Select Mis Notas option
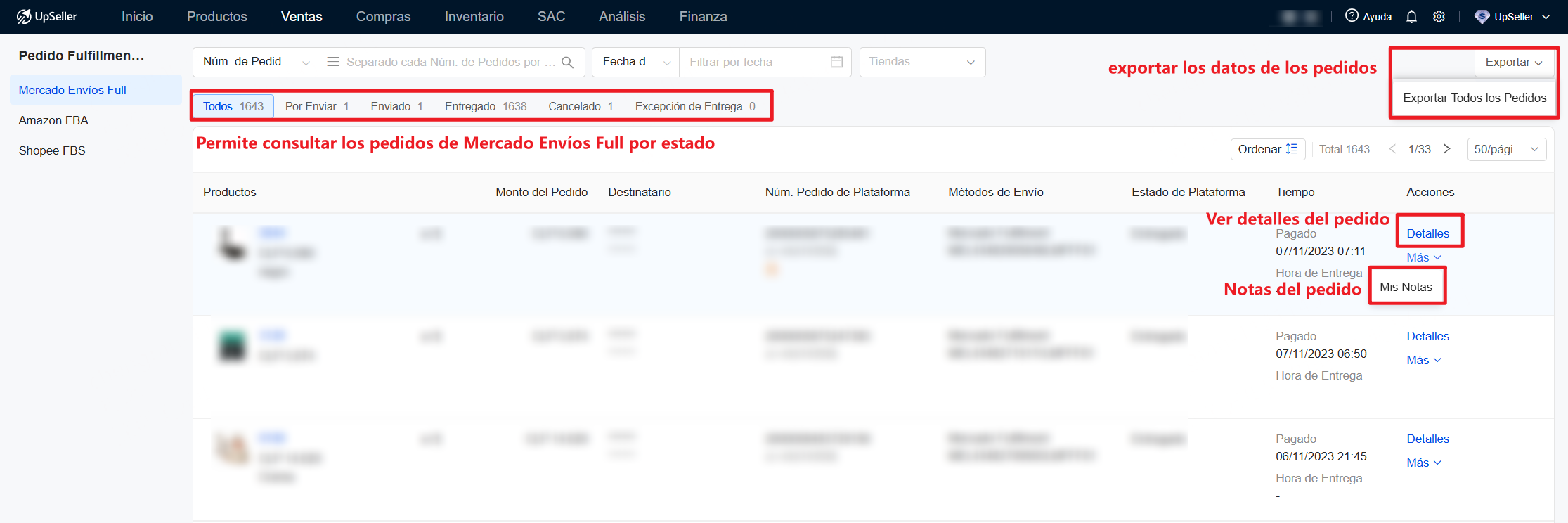This screenshot has height=523, width=1568. [1406, 287]
